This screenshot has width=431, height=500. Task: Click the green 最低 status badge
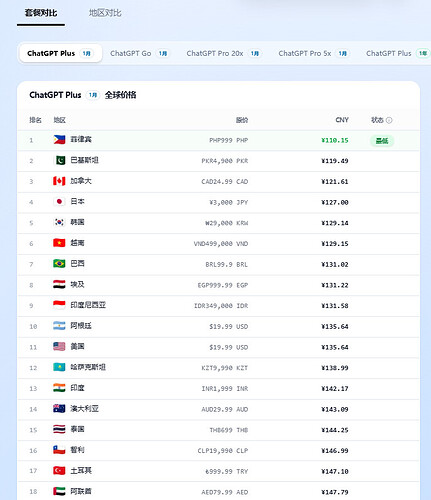click(382, 141)
